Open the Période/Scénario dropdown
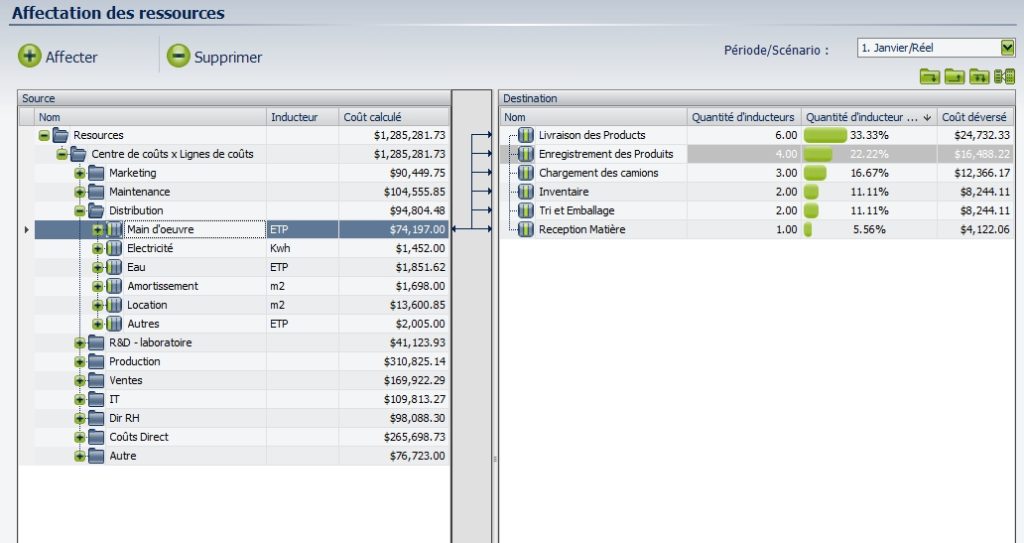This screenshot has height=543, width=1024. tap(1007, 47)
